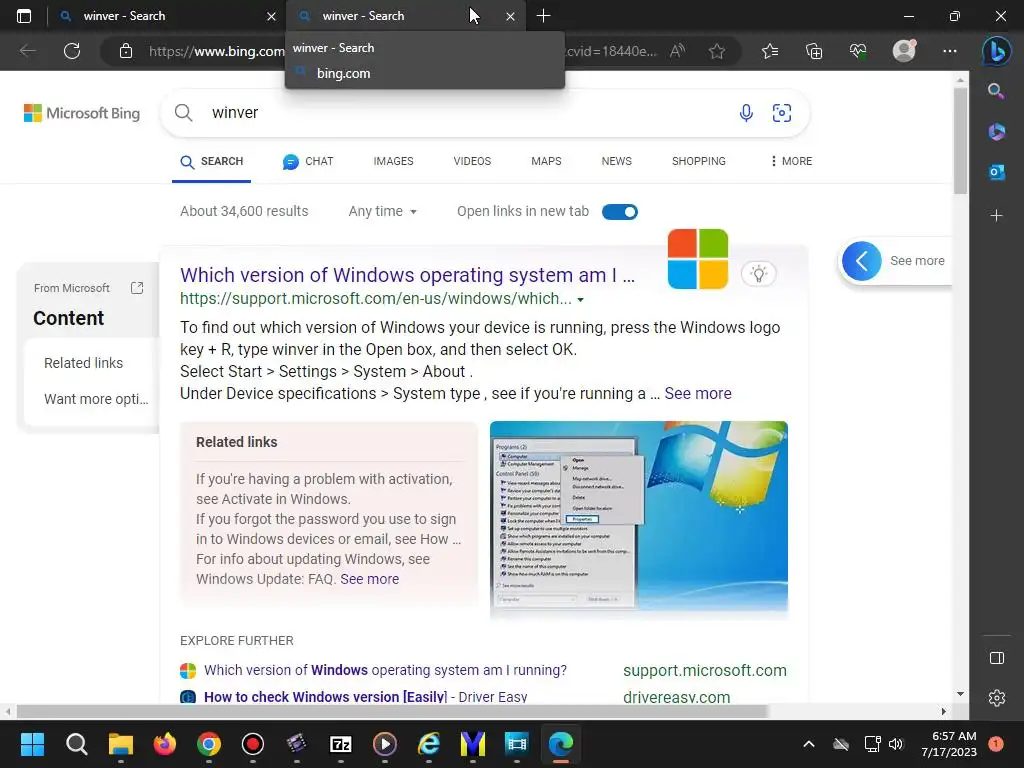Launch Google Chrome from taskbar
Viewport: 1024px width, 768px height.
pyautogui.click(x=209, y=744)
